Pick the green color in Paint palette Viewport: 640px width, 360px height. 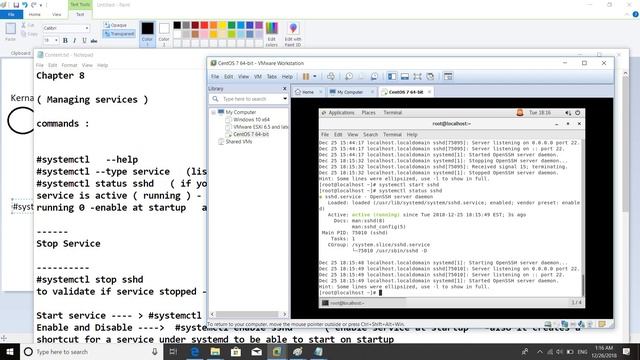231,25
